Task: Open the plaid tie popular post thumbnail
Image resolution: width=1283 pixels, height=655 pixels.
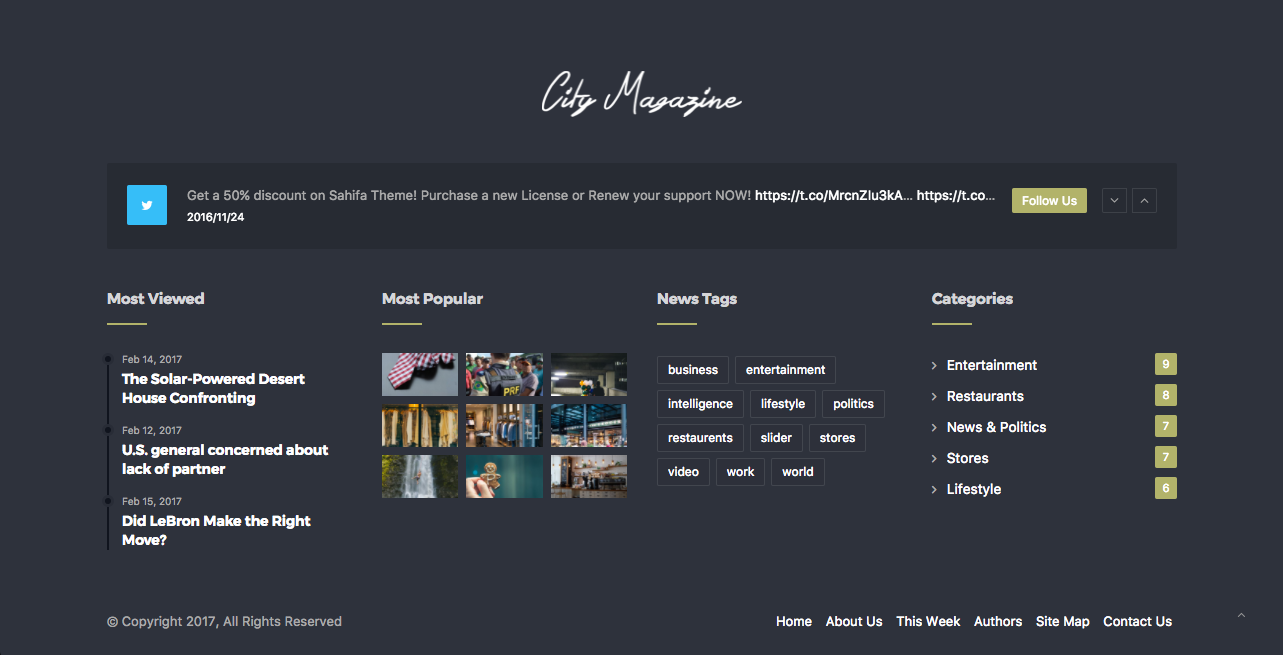Action: tap(420, 374)
